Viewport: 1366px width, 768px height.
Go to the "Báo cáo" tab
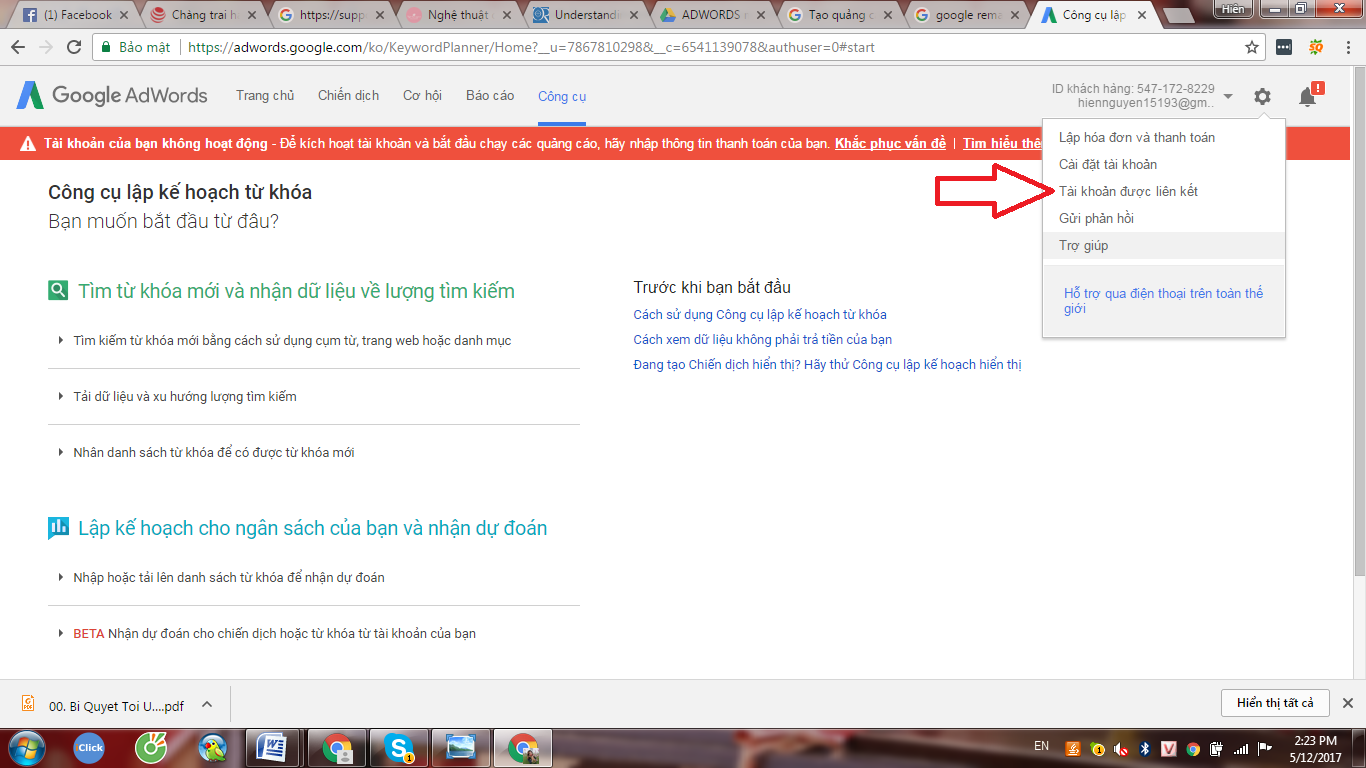coord(490,95)
